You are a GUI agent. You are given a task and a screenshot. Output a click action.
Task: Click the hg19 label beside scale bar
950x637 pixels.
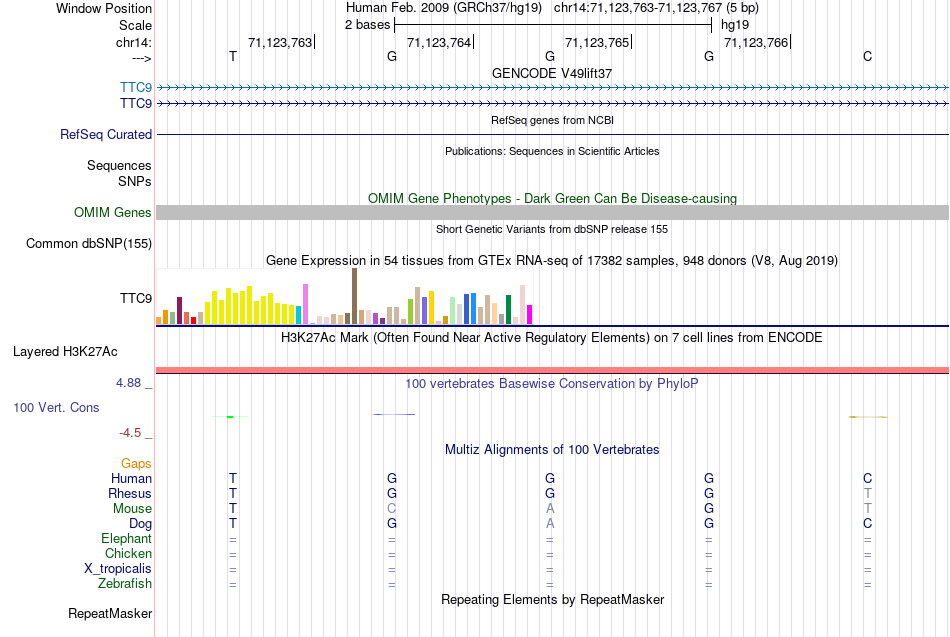coord(734,25)
